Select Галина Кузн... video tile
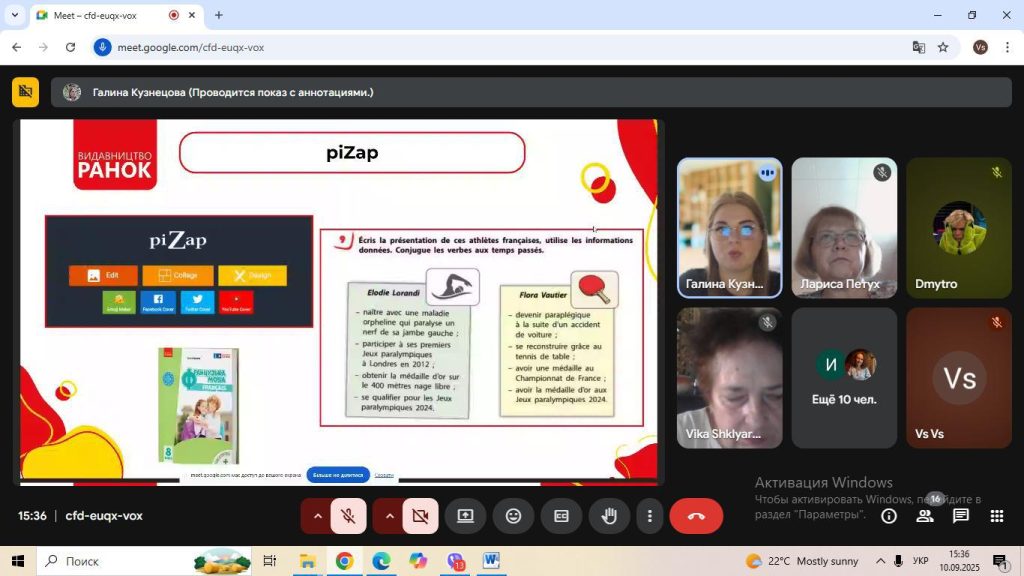 [729, 228]
